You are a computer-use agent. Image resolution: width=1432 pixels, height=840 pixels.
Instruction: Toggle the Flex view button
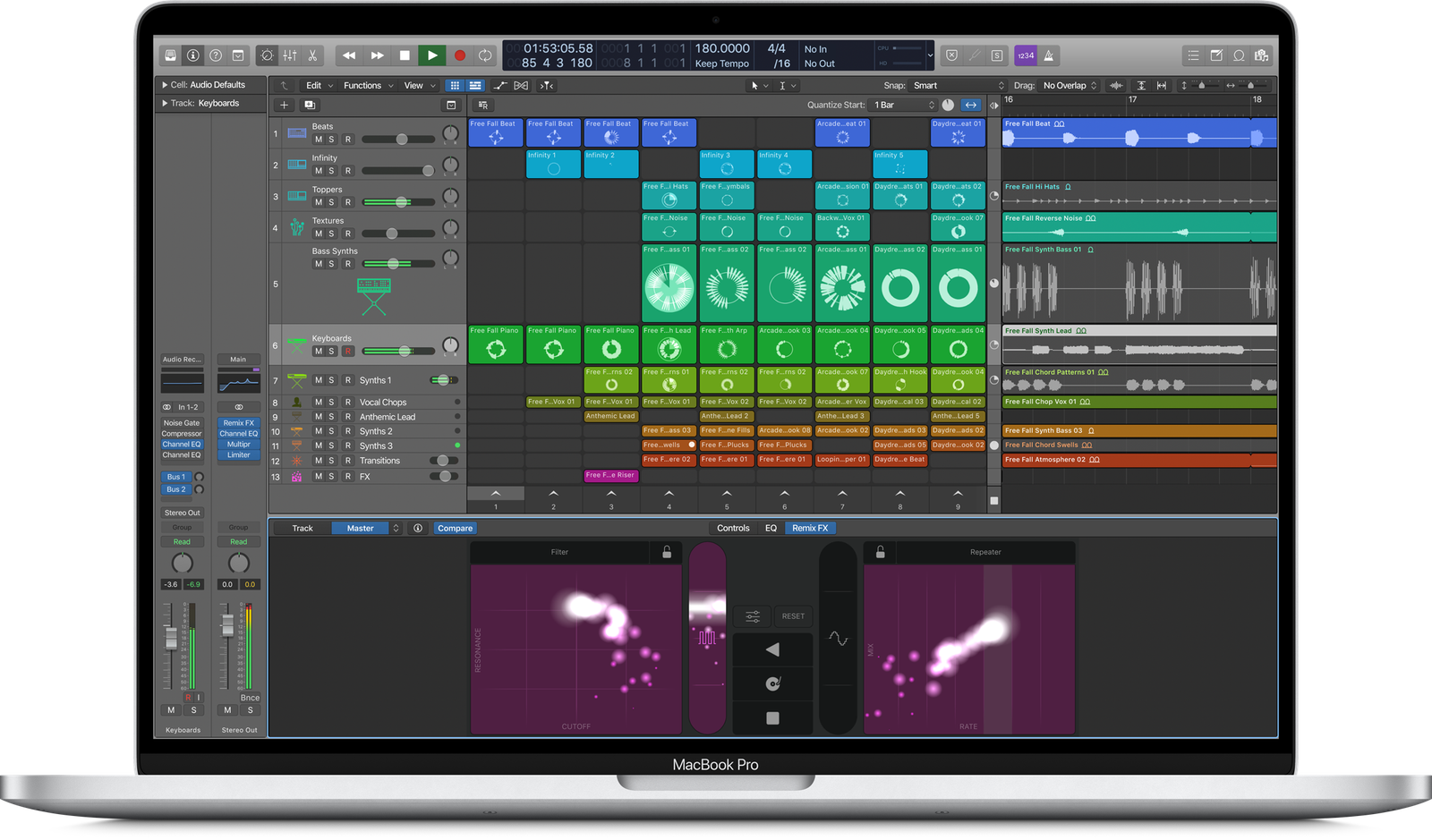tap(521, 86)
